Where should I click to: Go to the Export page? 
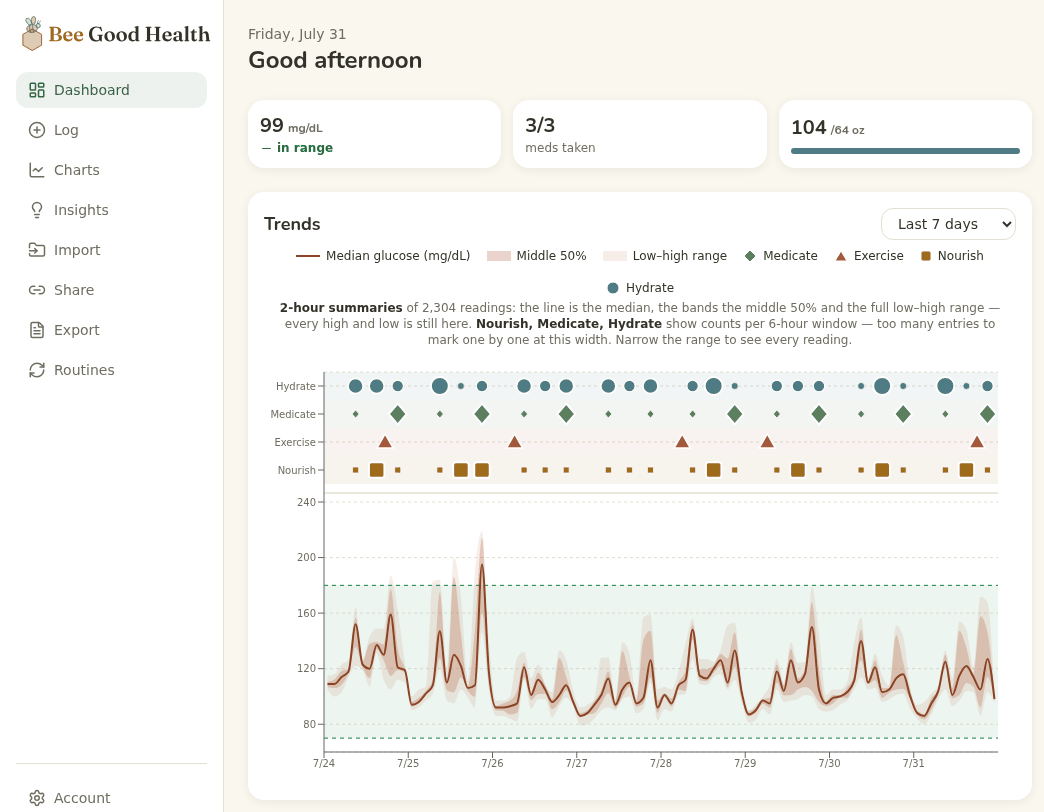coord(111,329)
